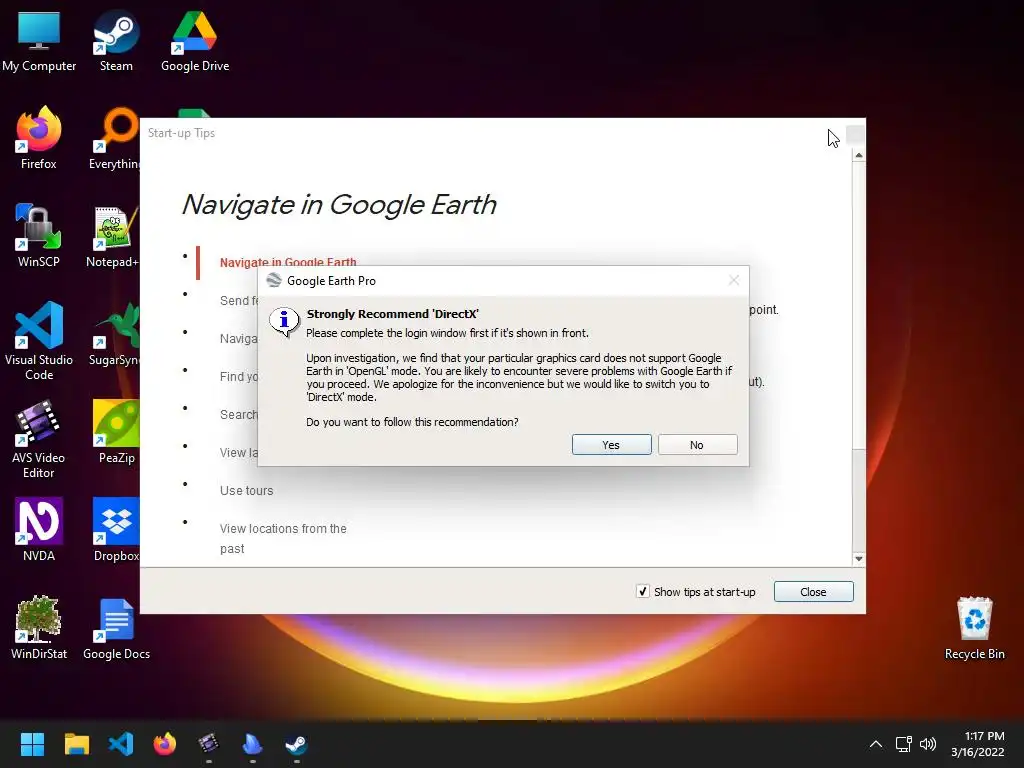Open the Google Drive desktop shortcut
This screenshot has width=1024, height=768.
195,40
